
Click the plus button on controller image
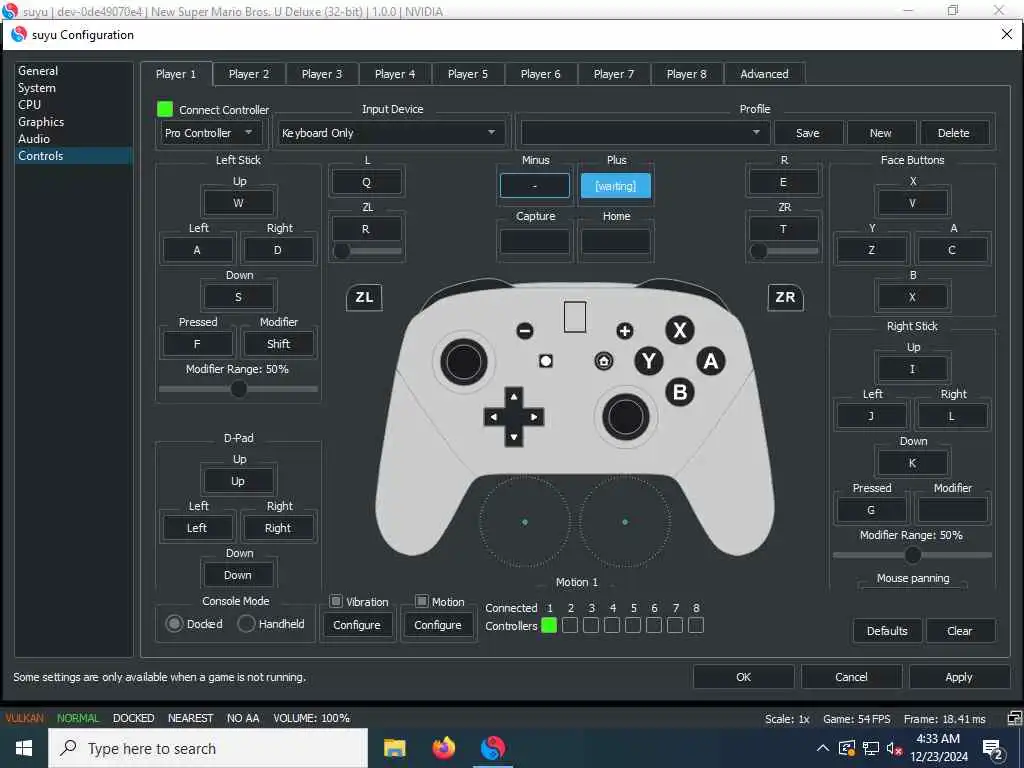624,330
